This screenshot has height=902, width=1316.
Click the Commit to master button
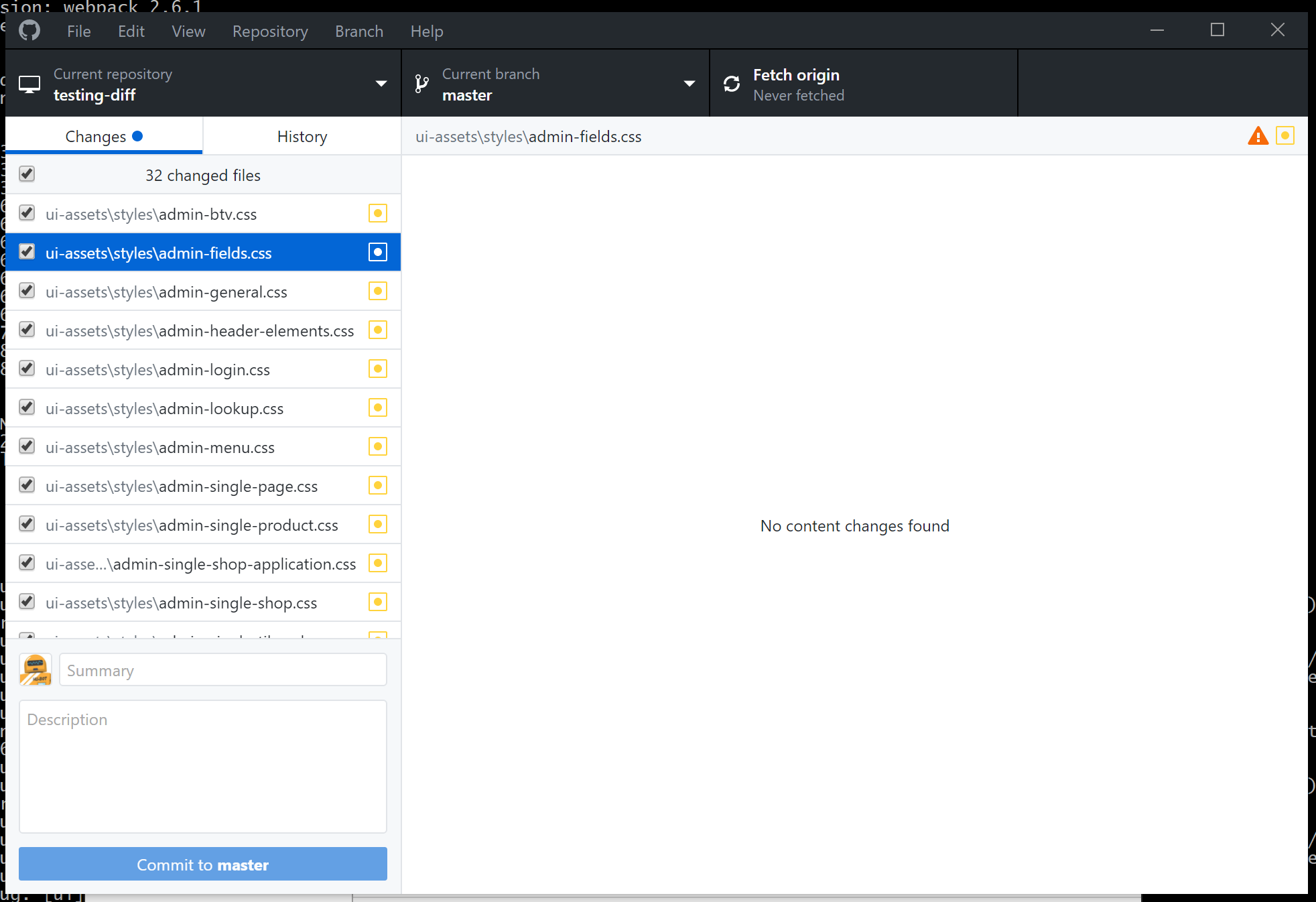(x=202, y=864)
